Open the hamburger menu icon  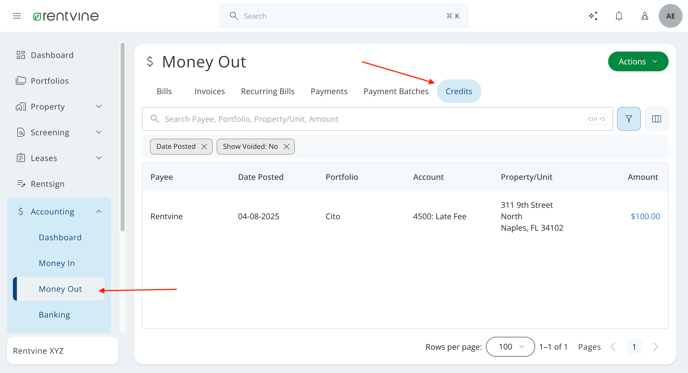pos(17,16)
